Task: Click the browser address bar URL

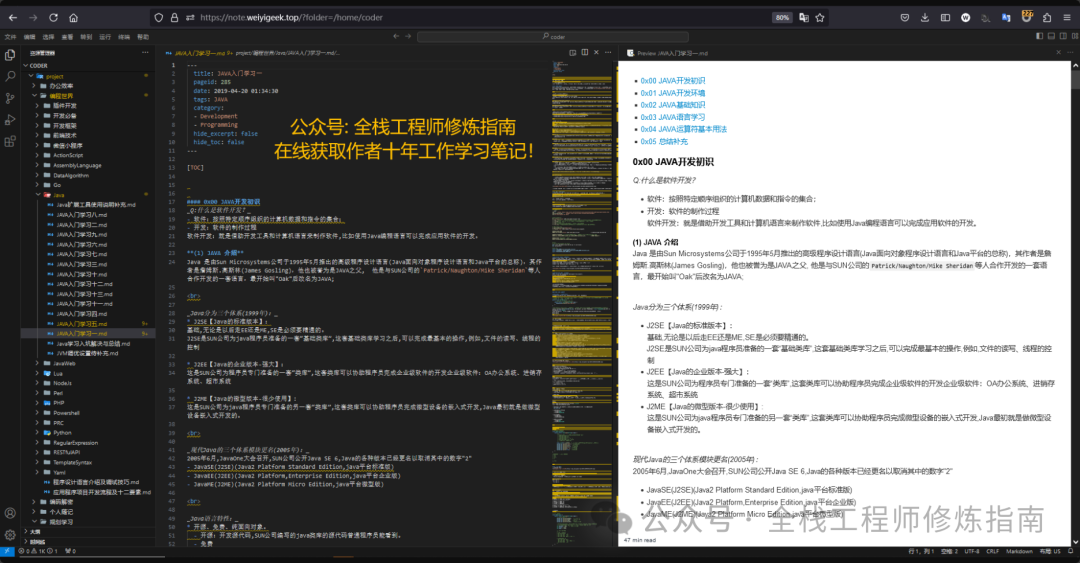Action: pos(291,18)
